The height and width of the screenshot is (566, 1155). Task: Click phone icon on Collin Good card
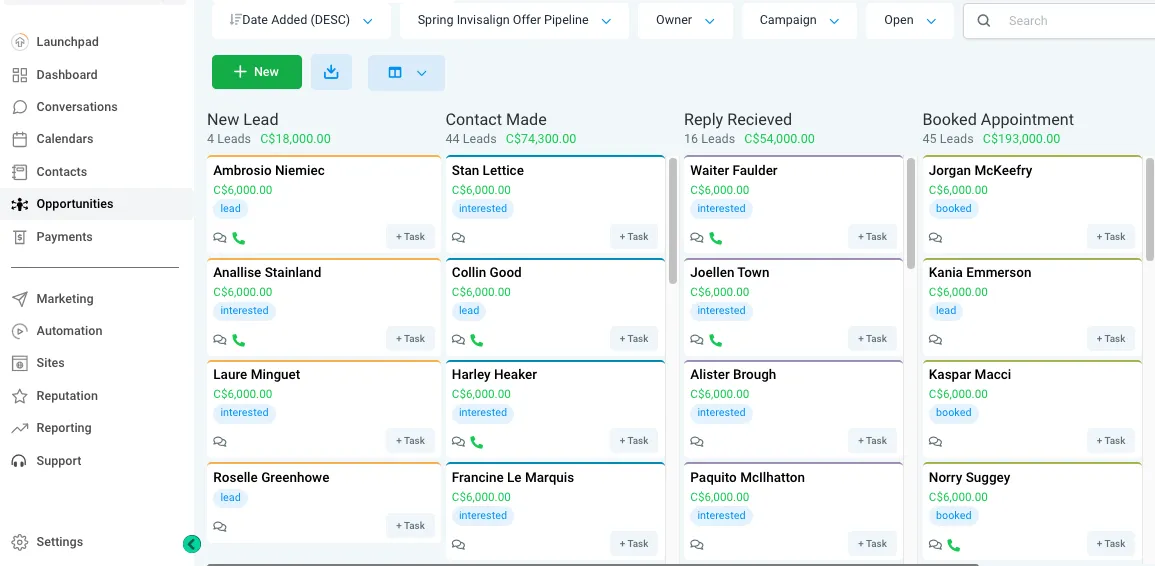coord(477,340)
